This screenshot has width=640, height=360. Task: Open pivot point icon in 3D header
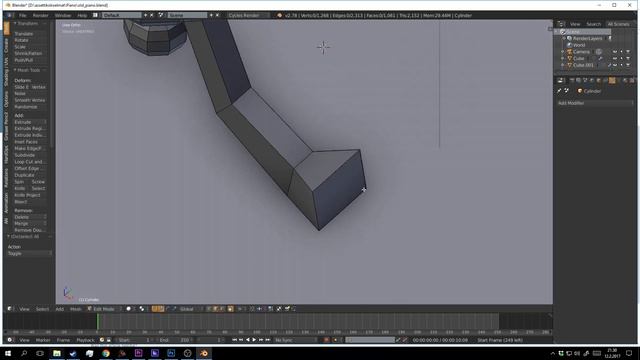pyautogui.click(x=142, y=309)
